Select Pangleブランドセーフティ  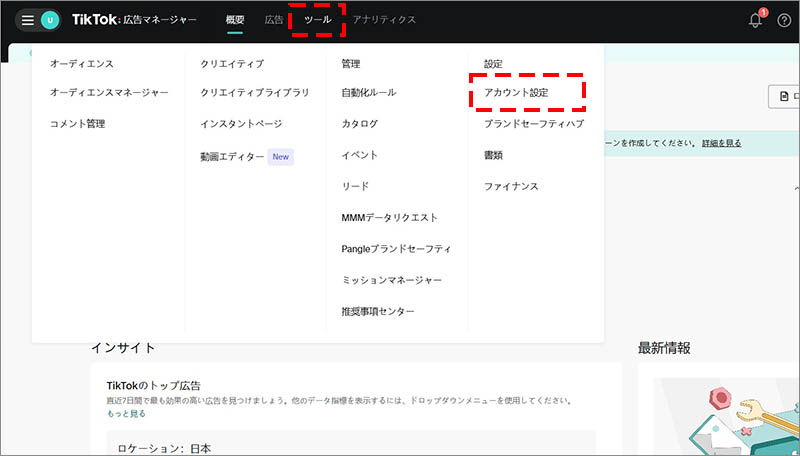(x=396, y=248)
